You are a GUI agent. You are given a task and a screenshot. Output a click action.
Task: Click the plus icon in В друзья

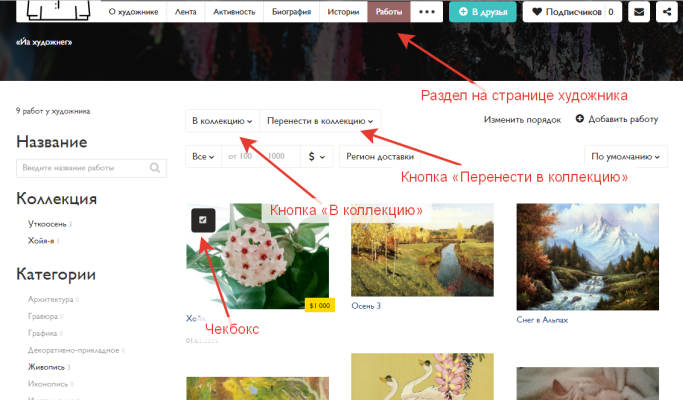click(462, 12)
